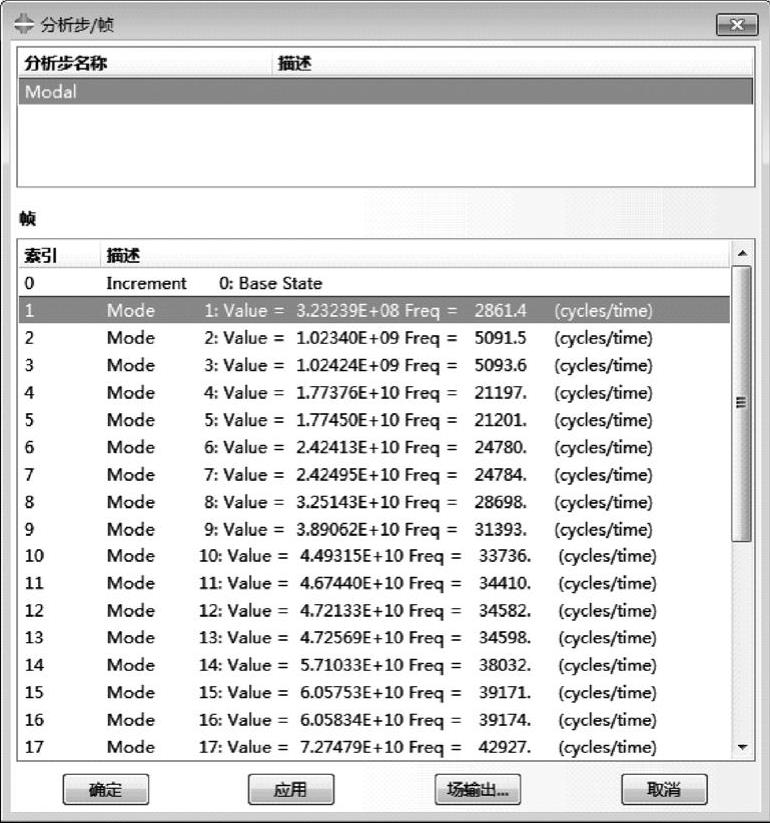Select Mode 12 frame with Freq 34582
770x823 pixels.
coord(374,610)
